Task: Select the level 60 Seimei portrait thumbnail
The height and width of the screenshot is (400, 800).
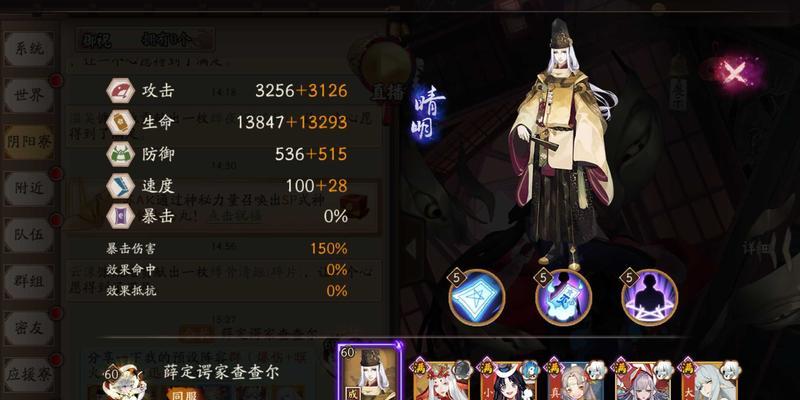Action: (x=370, y=372)
